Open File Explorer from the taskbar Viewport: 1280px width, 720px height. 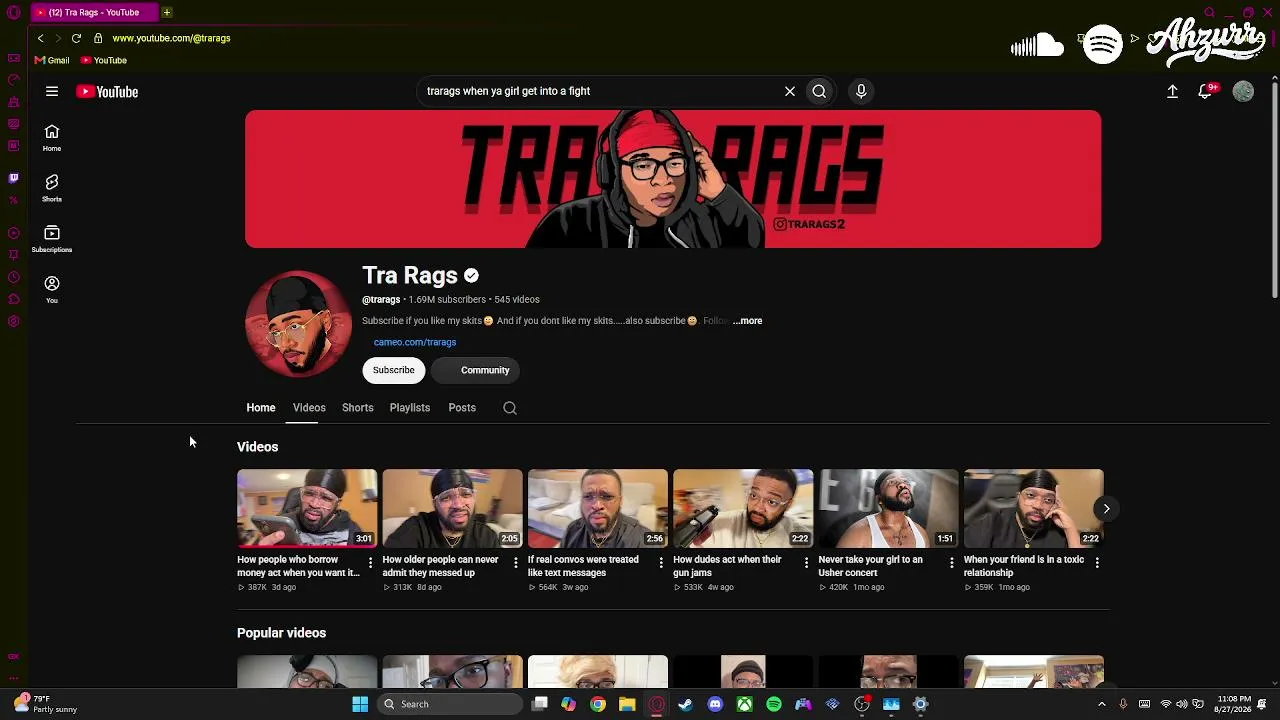tap(627, 704)
